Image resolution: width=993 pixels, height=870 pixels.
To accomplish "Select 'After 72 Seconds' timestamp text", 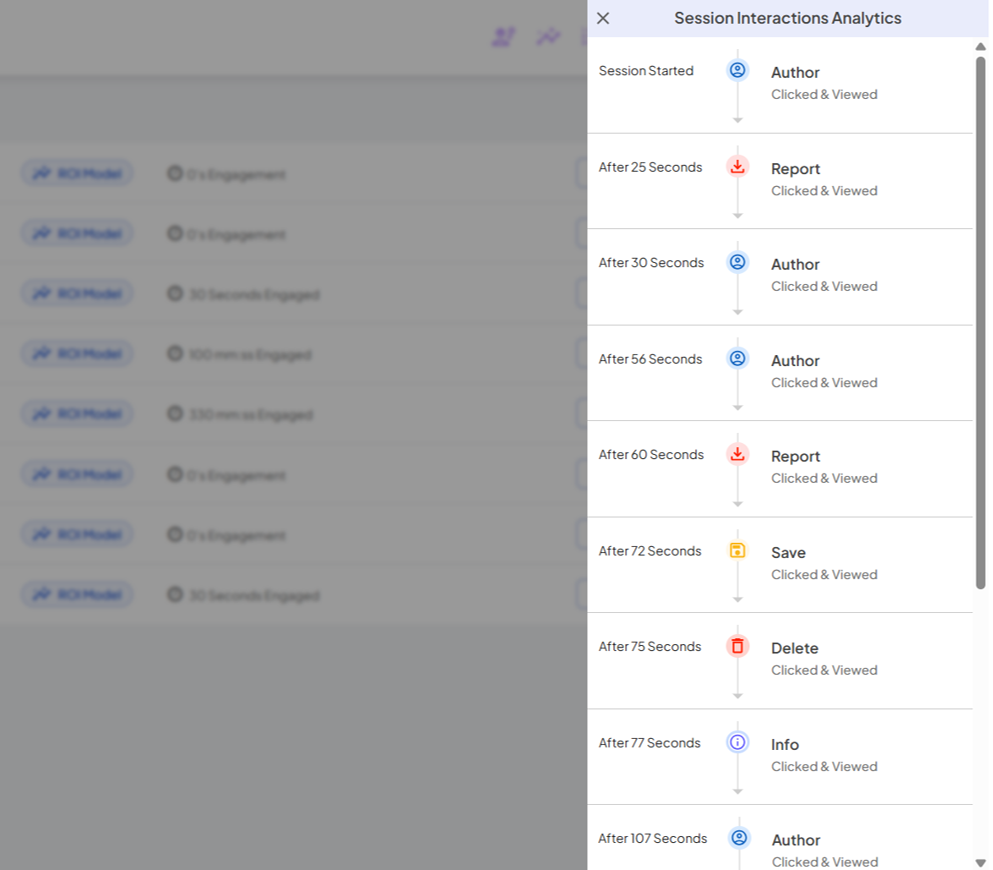I will [x=650, y=551].
